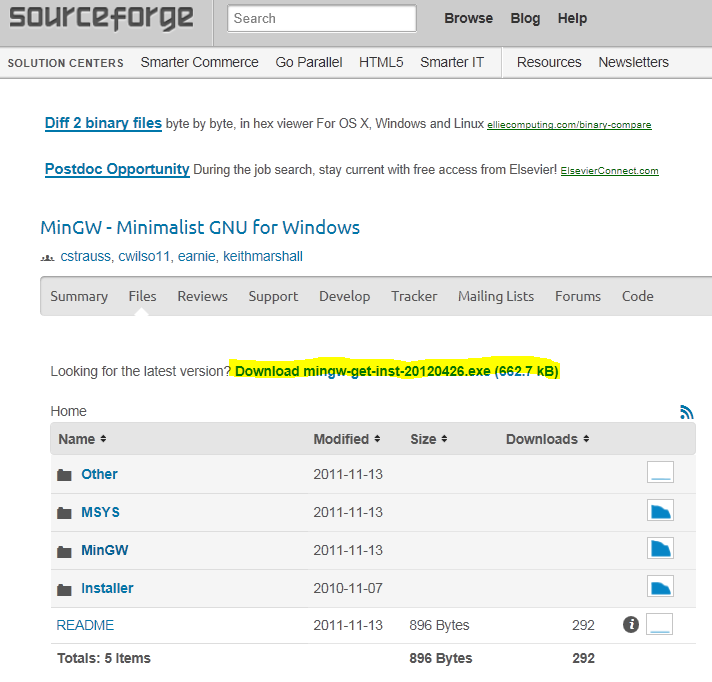Open the Code tab
This screenshot has height=682, width=712.
[638, 296]
